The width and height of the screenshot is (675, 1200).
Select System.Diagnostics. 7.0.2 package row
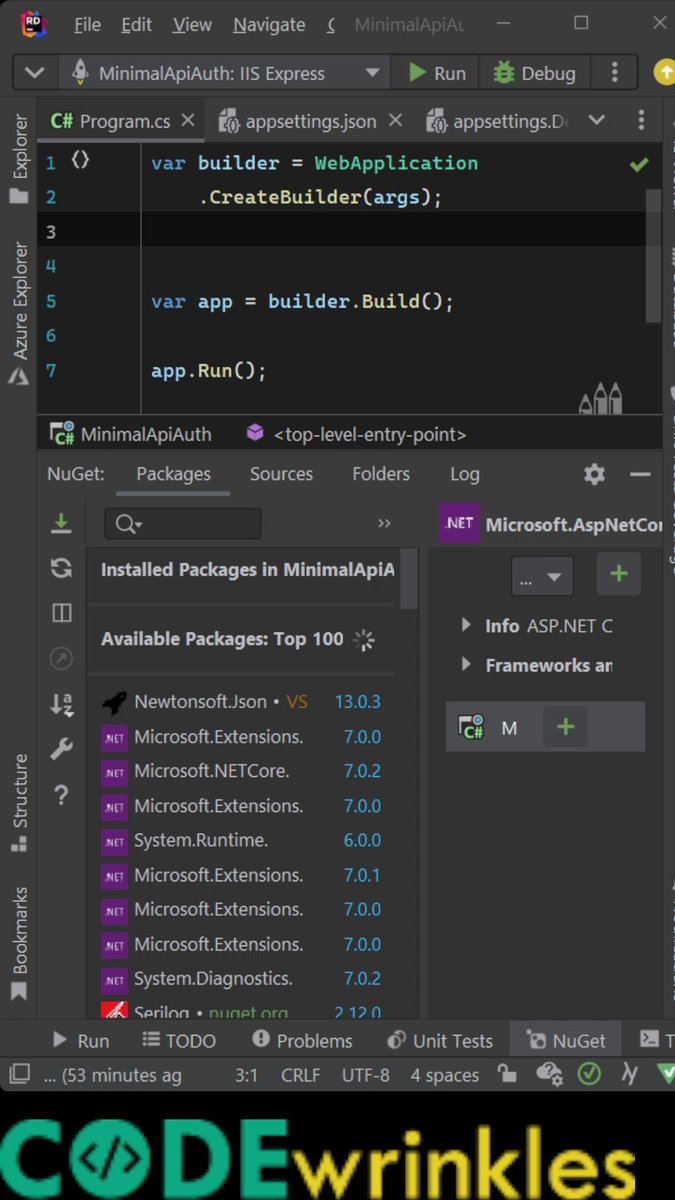coord(242,978)
